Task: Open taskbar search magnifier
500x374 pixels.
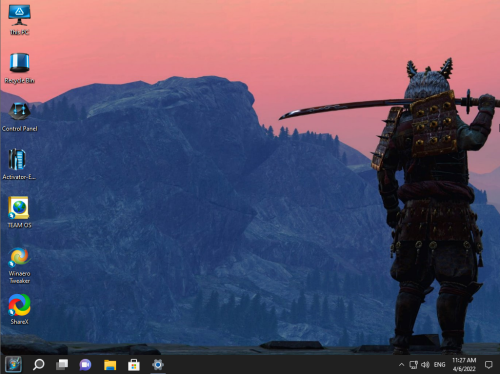Action: click(38, 364)
